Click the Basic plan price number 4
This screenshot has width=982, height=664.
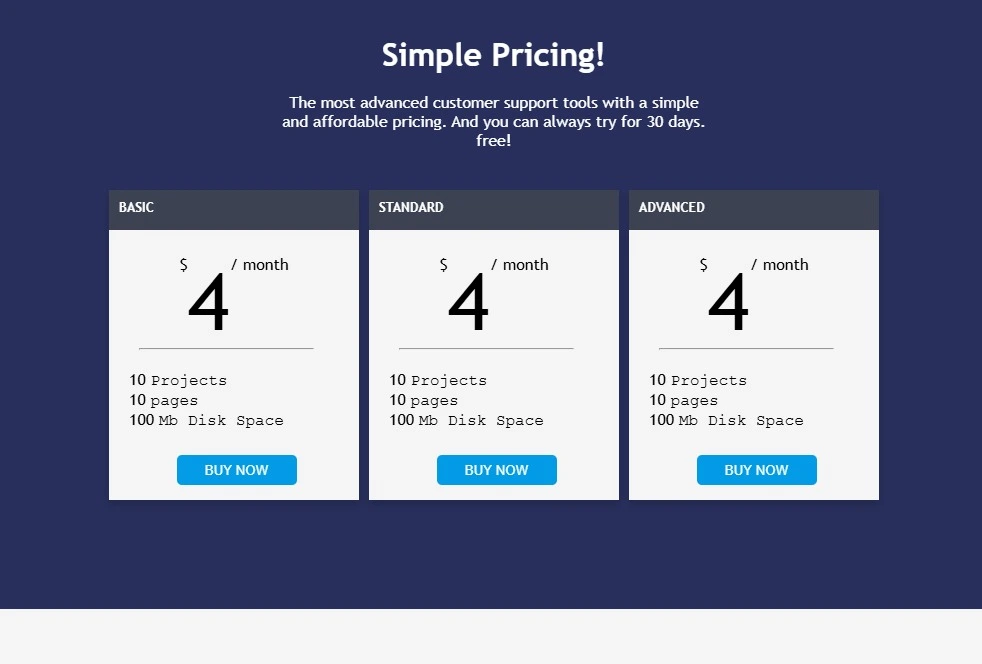click(x=208, y=304)
